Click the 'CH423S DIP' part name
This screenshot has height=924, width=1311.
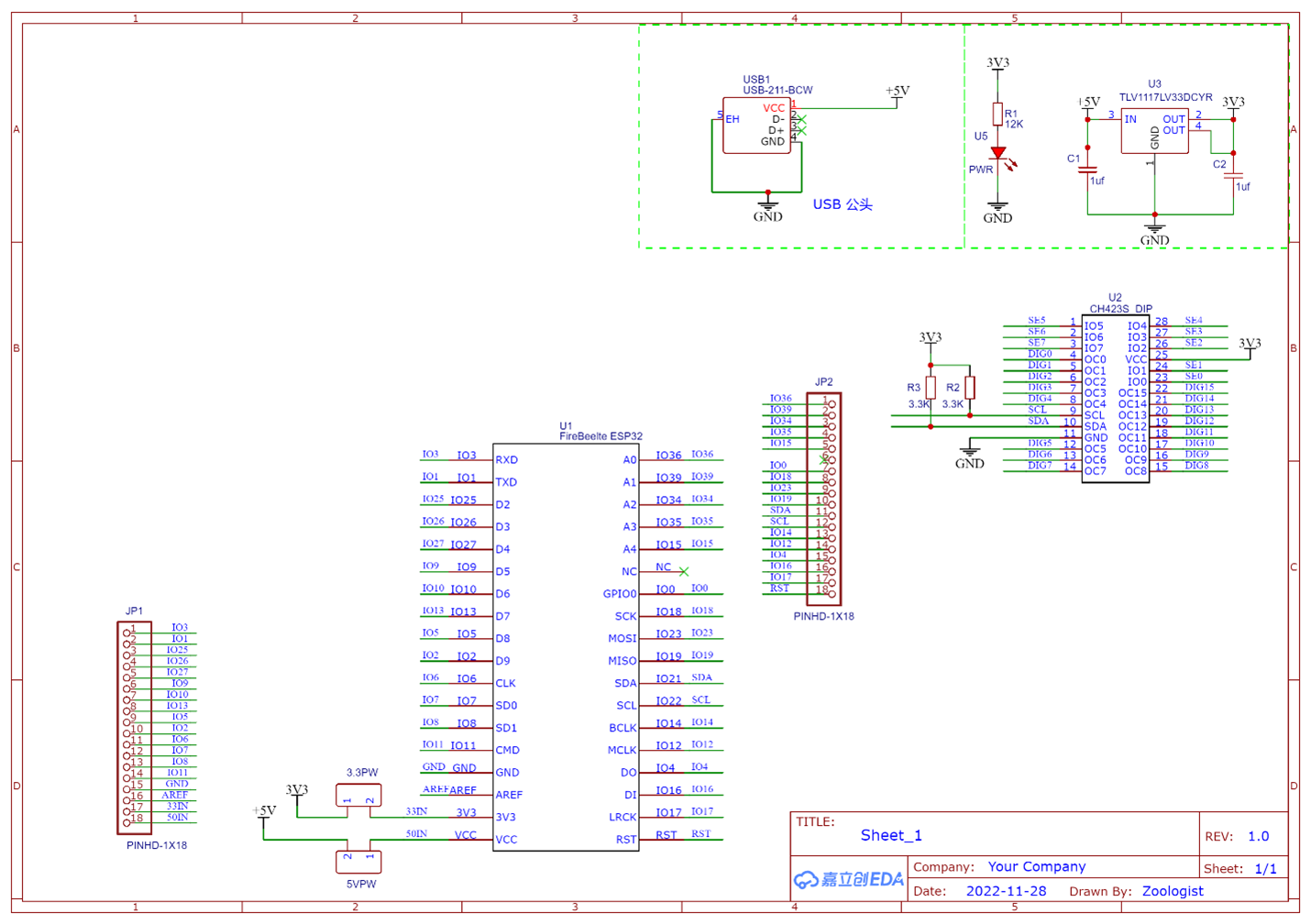tap(1121, 309)
